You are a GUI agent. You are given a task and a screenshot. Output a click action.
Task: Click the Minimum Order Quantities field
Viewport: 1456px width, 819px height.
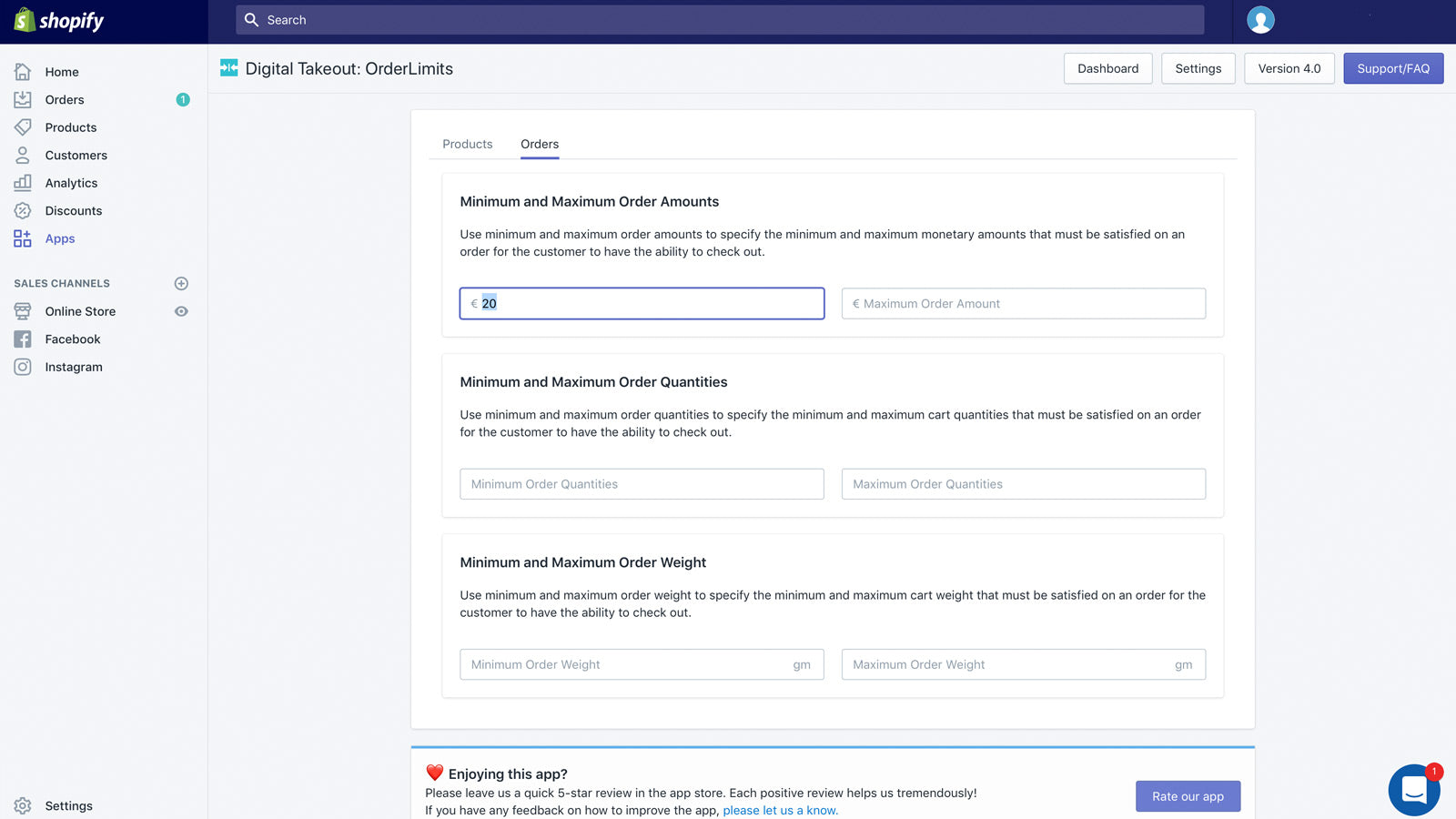pos(642,484)
